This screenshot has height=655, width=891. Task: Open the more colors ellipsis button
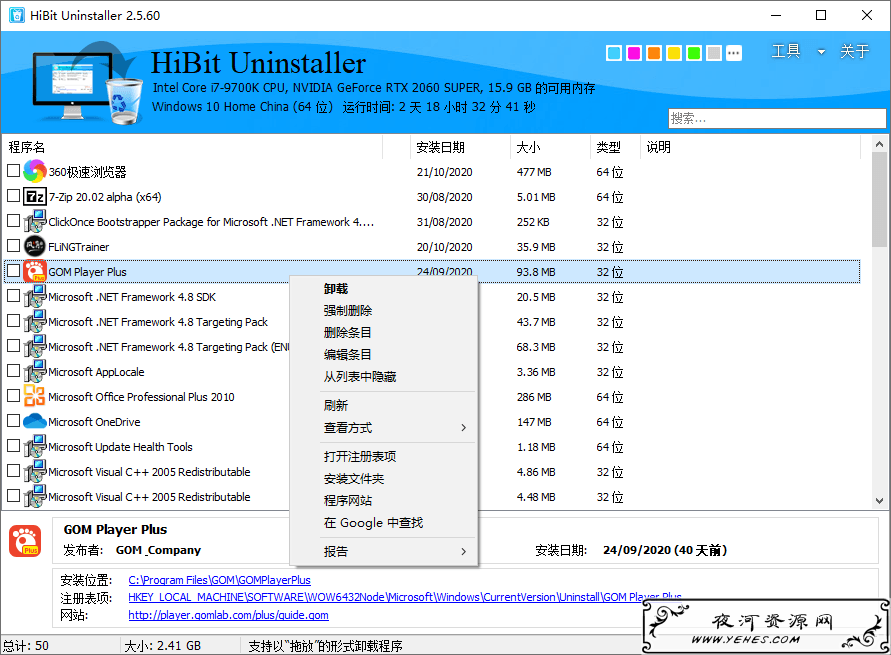[x=734, y=53]
